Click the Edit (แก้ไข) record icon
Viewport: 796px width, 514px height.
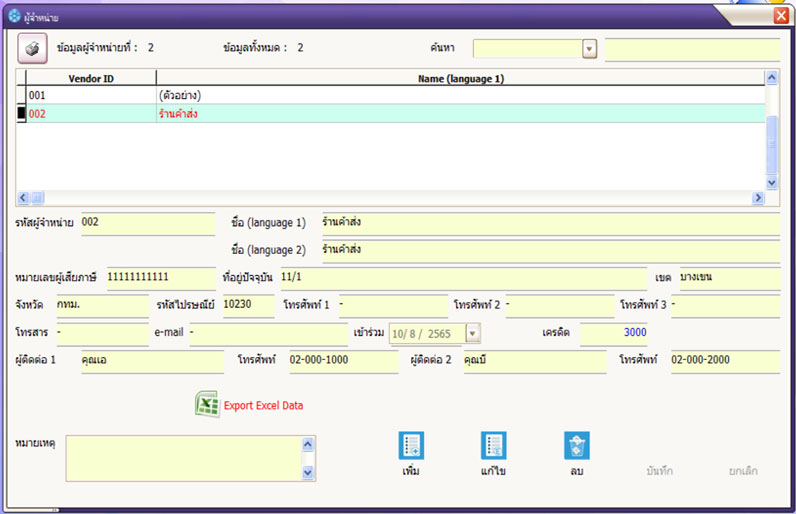pos(493,445)
